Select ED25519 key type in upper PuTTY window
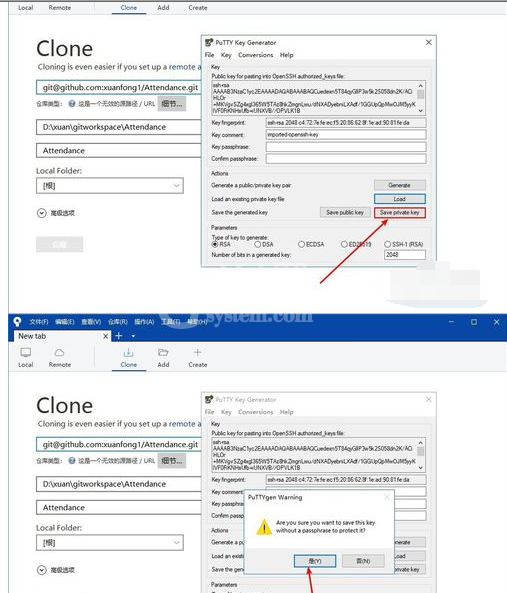 click(344, 244)
